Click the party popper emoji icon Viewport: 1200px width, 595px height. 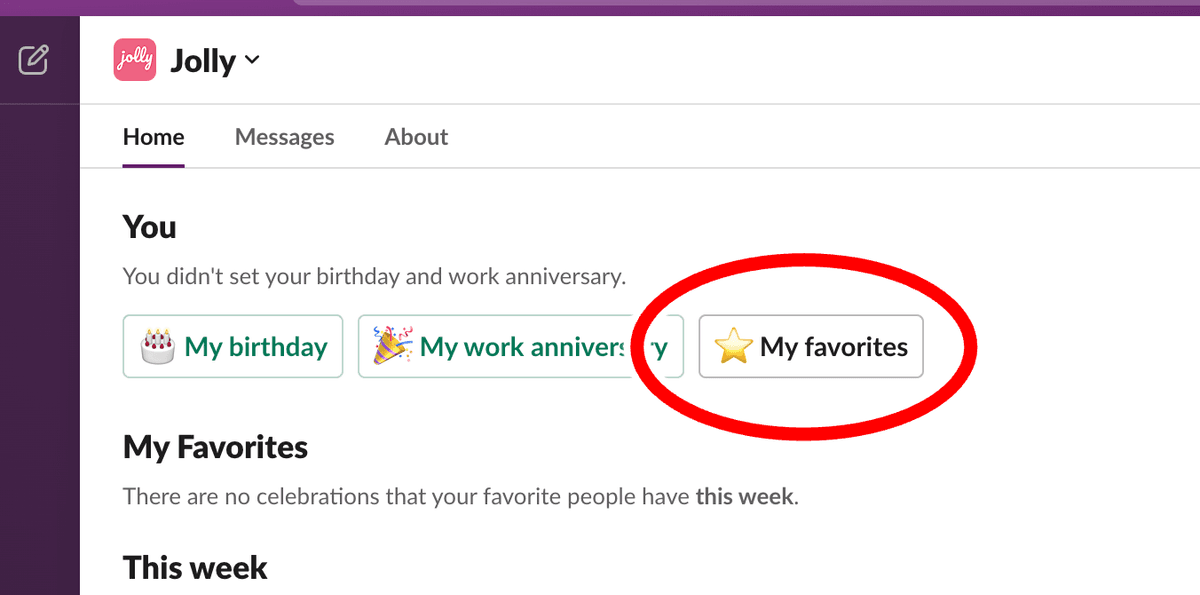click(392, 346)
